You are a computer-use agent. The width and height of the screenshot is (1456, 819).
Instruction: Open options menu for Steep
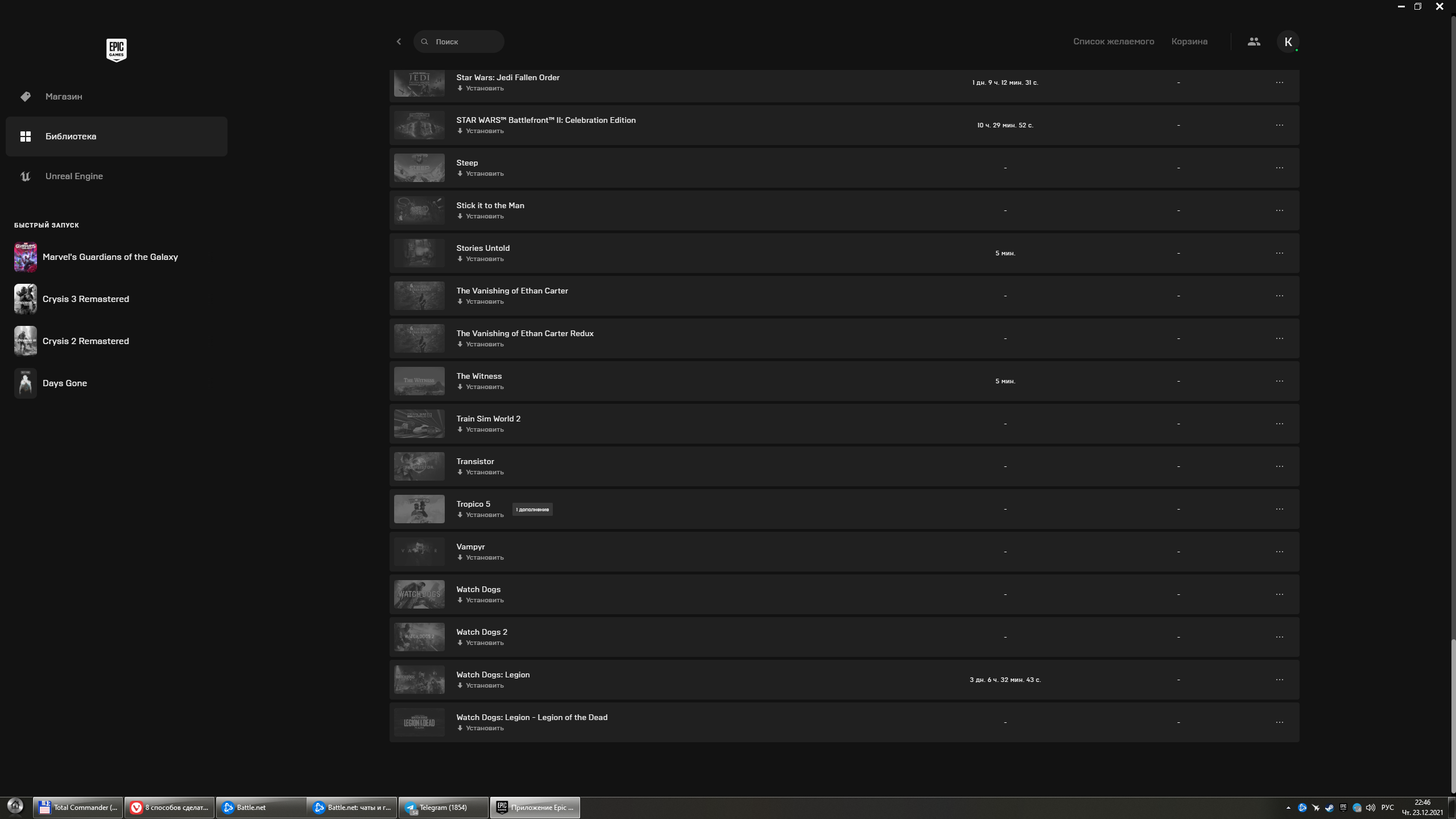(1280, 168)
